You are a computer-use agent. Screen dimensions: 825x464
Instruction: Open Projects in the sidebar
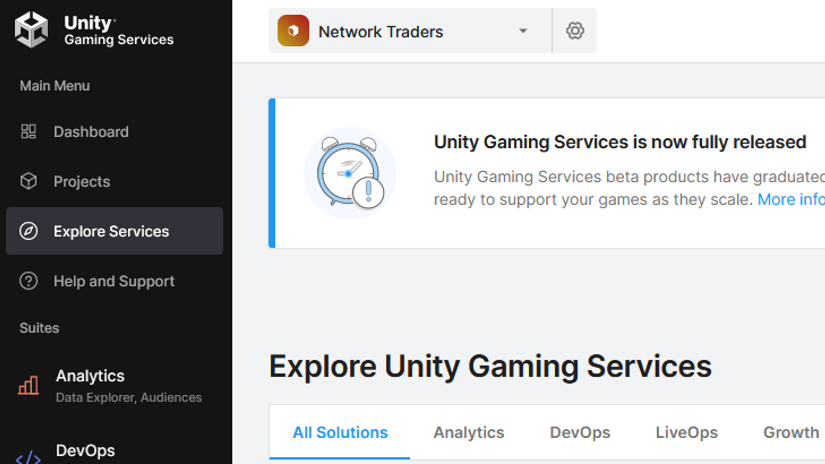115,181
